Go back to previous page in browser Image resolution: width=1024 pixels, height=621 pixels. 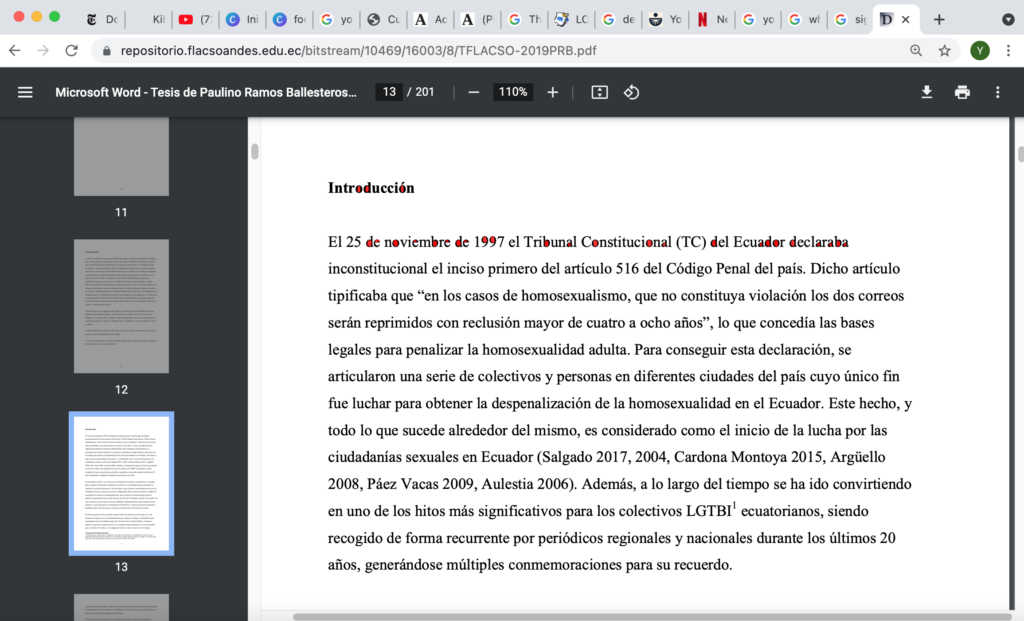click(x=14, y=50)
